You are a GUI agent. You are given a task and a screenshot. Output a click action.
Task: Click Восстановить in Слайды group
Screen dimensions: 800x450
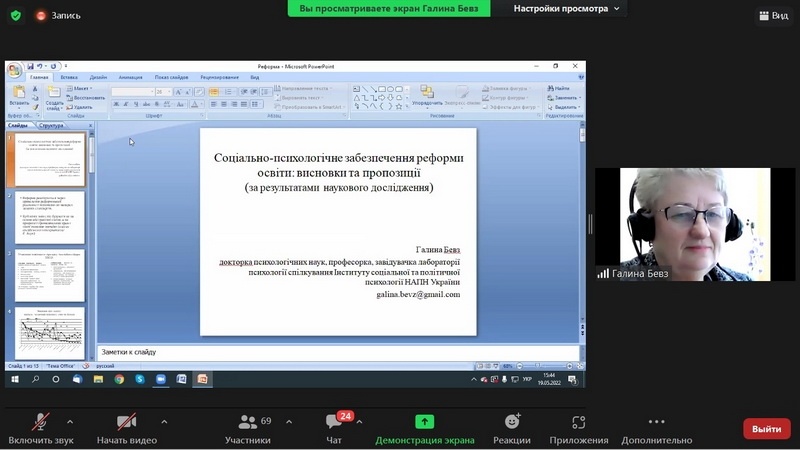[86, 97]
